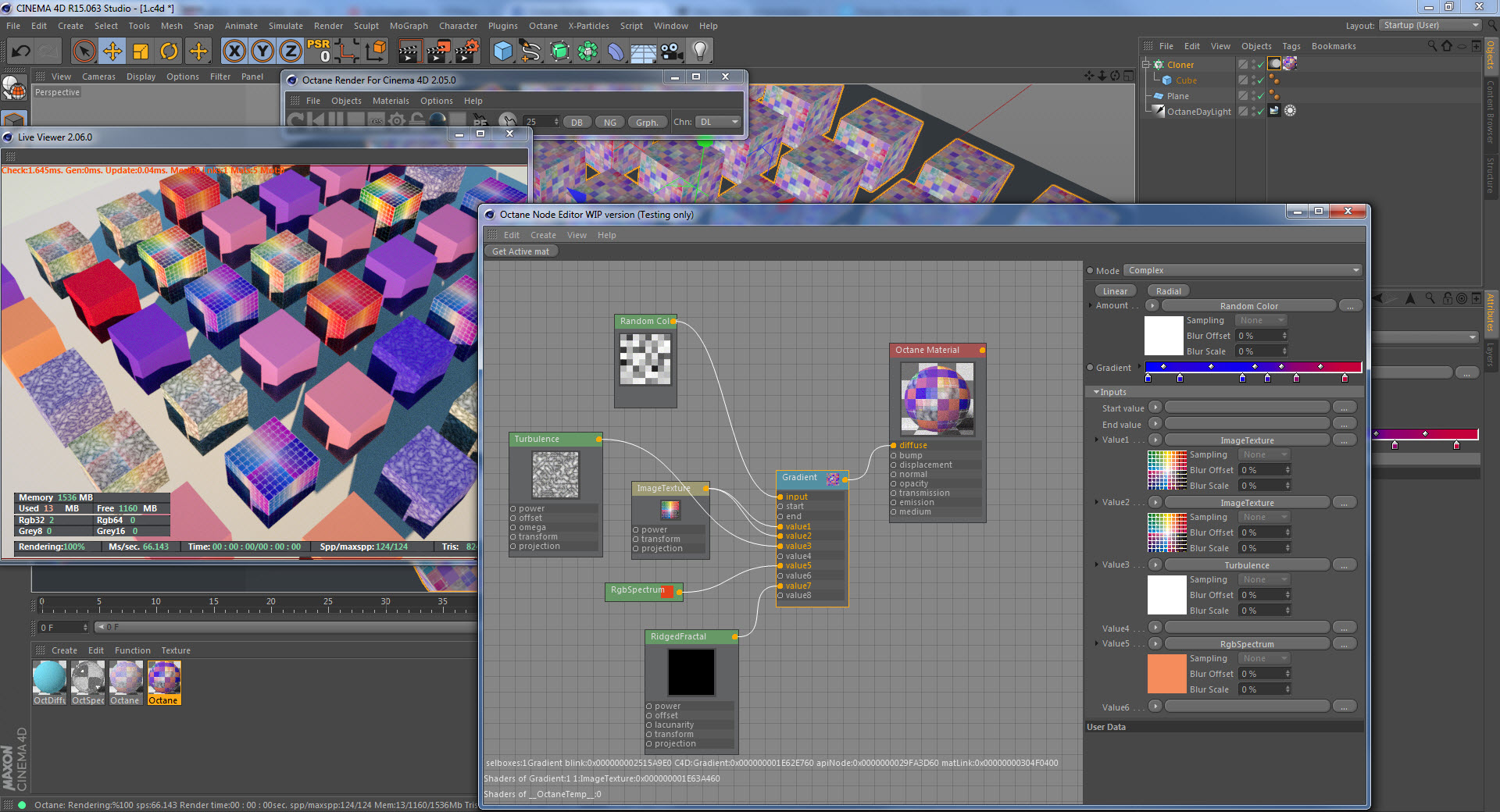This screenshot has width=1500, height=812.
Task: Activate the Rotate tool
Action: click(170, 52)
